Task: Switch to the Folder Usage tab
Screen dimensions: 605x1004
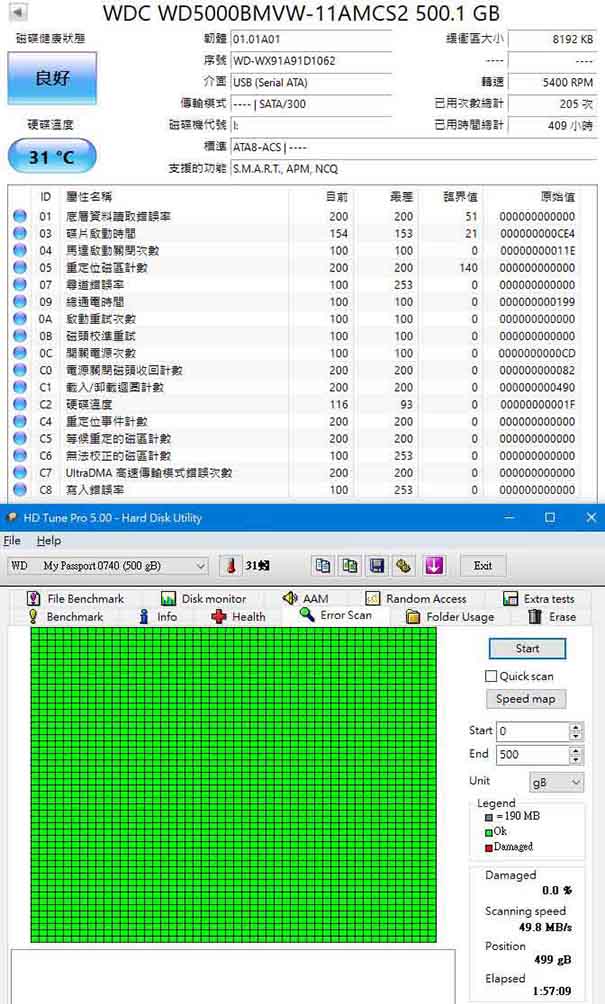Action: click(451, 617)
